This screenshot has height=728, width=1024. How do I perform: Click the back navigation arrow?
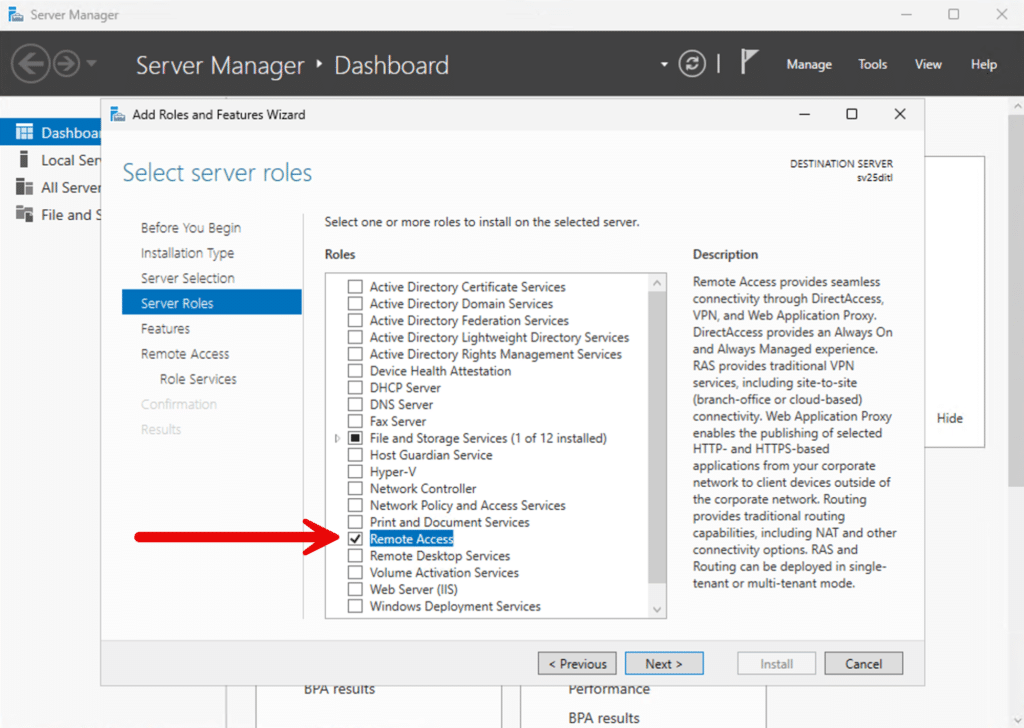tap(31, 63)
